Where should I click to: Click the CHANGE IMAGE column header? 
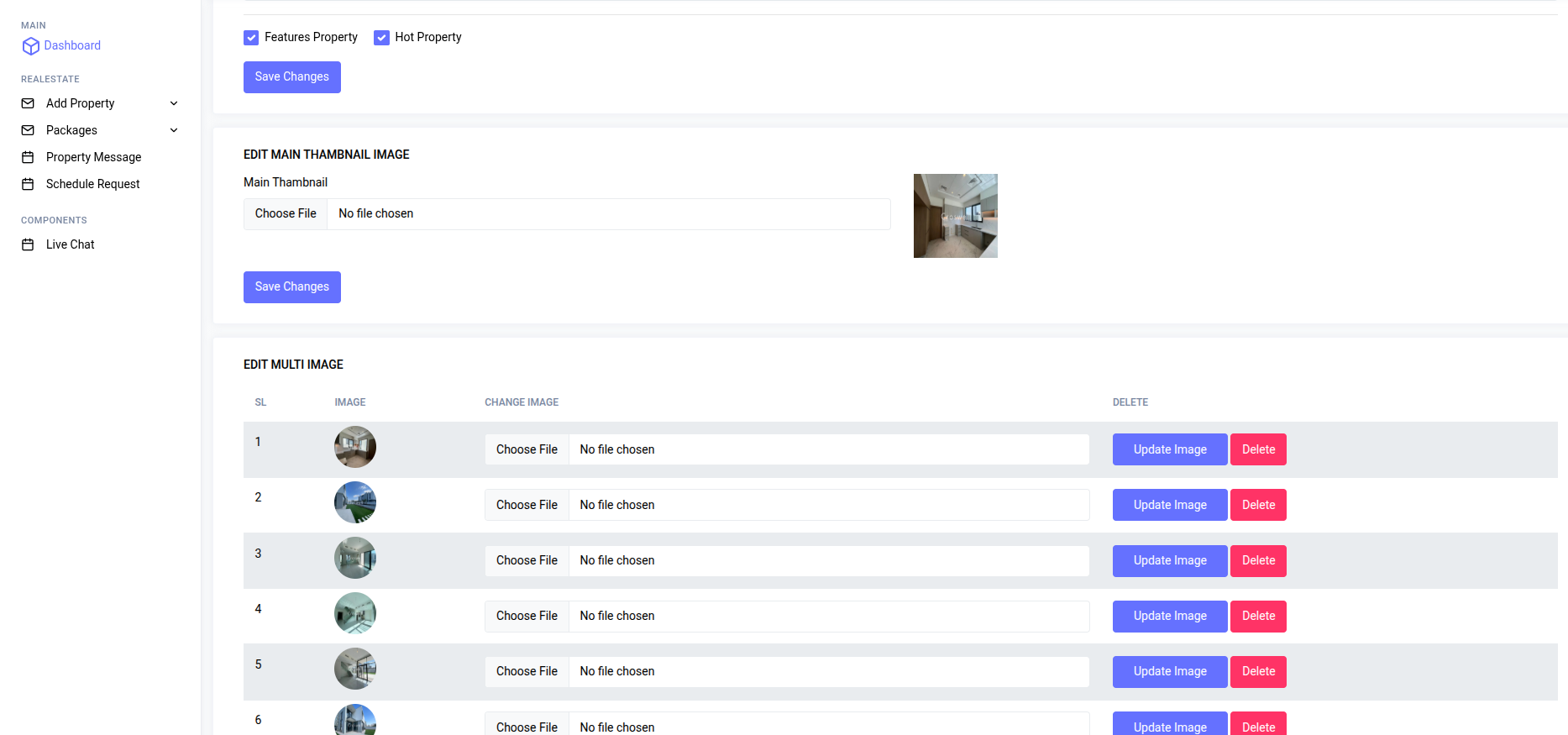click(x=522, y=402)
